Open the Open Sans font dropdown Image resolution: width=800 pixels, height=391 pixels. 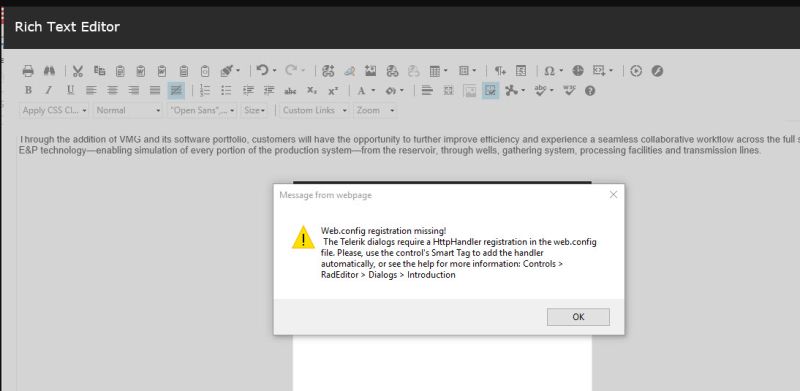pyautogui.click(x=202, y=110)
